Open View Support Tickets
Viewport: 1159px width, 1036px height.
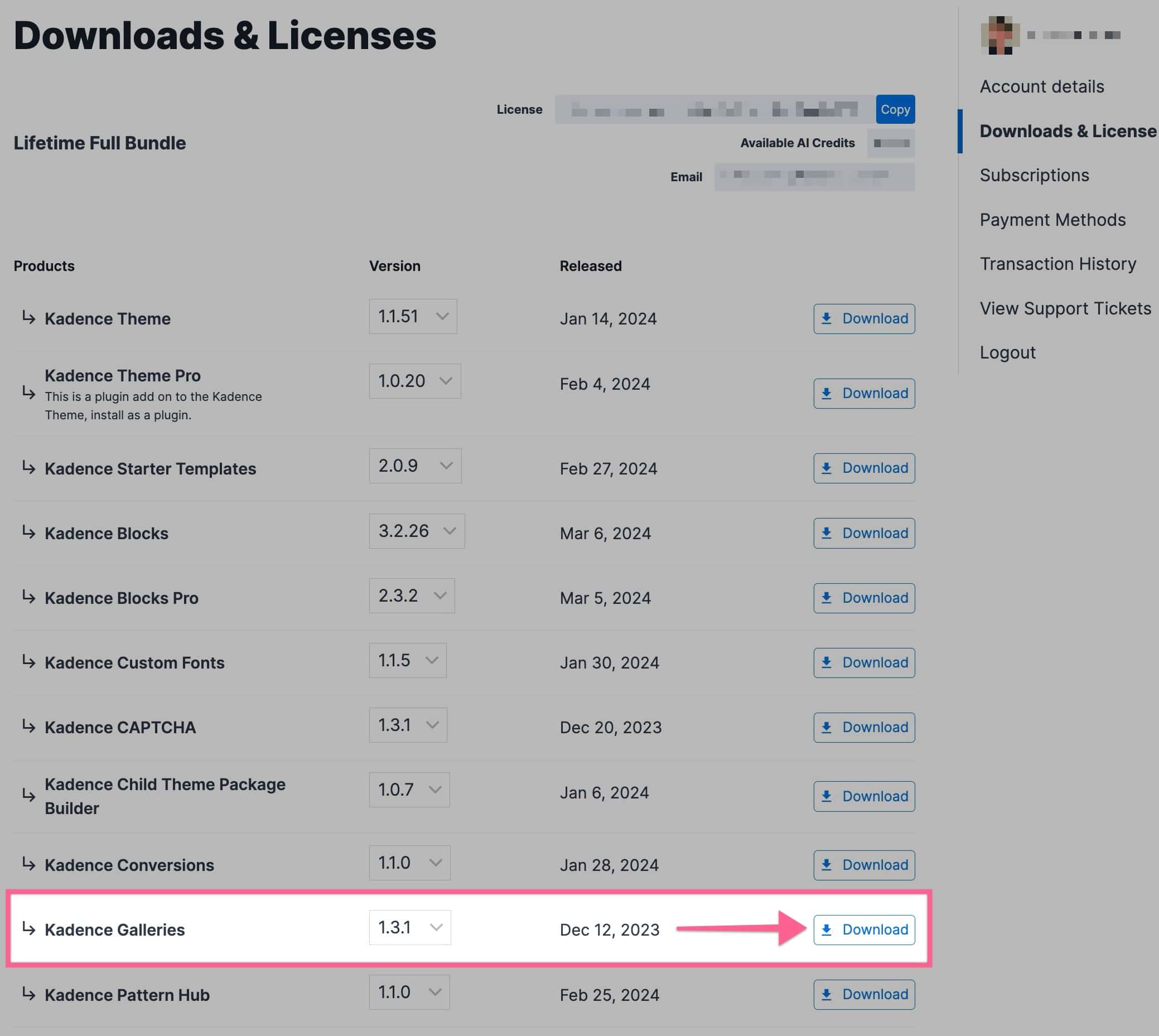point(1065,308)
